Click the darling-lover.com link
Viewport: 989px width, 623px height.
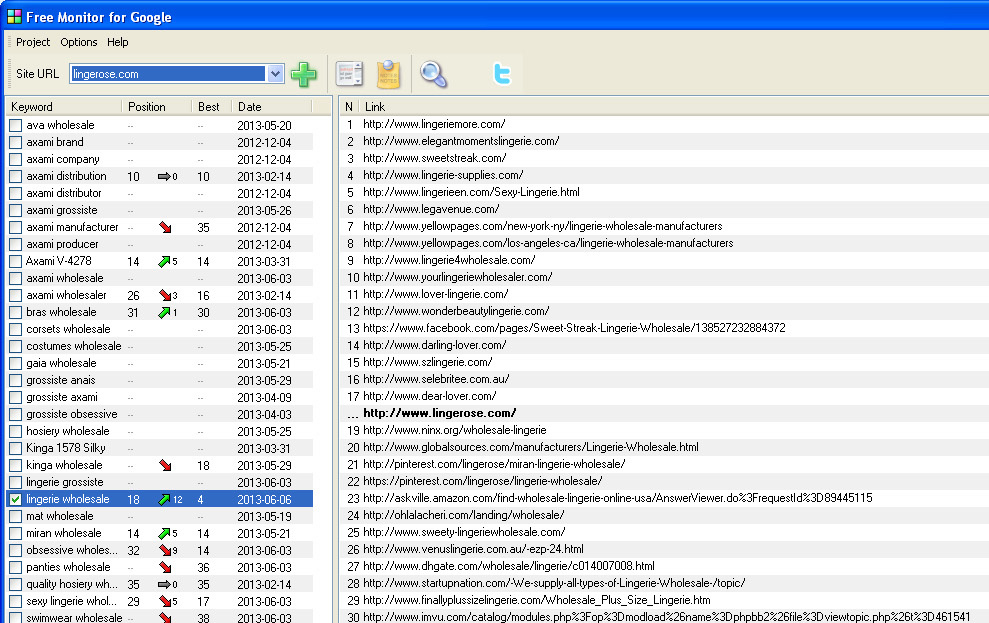[435, 345]
